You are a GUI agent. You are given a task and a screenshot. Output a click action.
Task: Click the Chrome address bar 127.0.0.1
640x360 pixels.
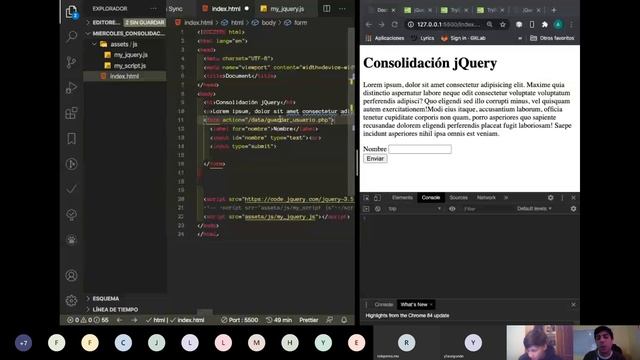click(x=448, y=24)
